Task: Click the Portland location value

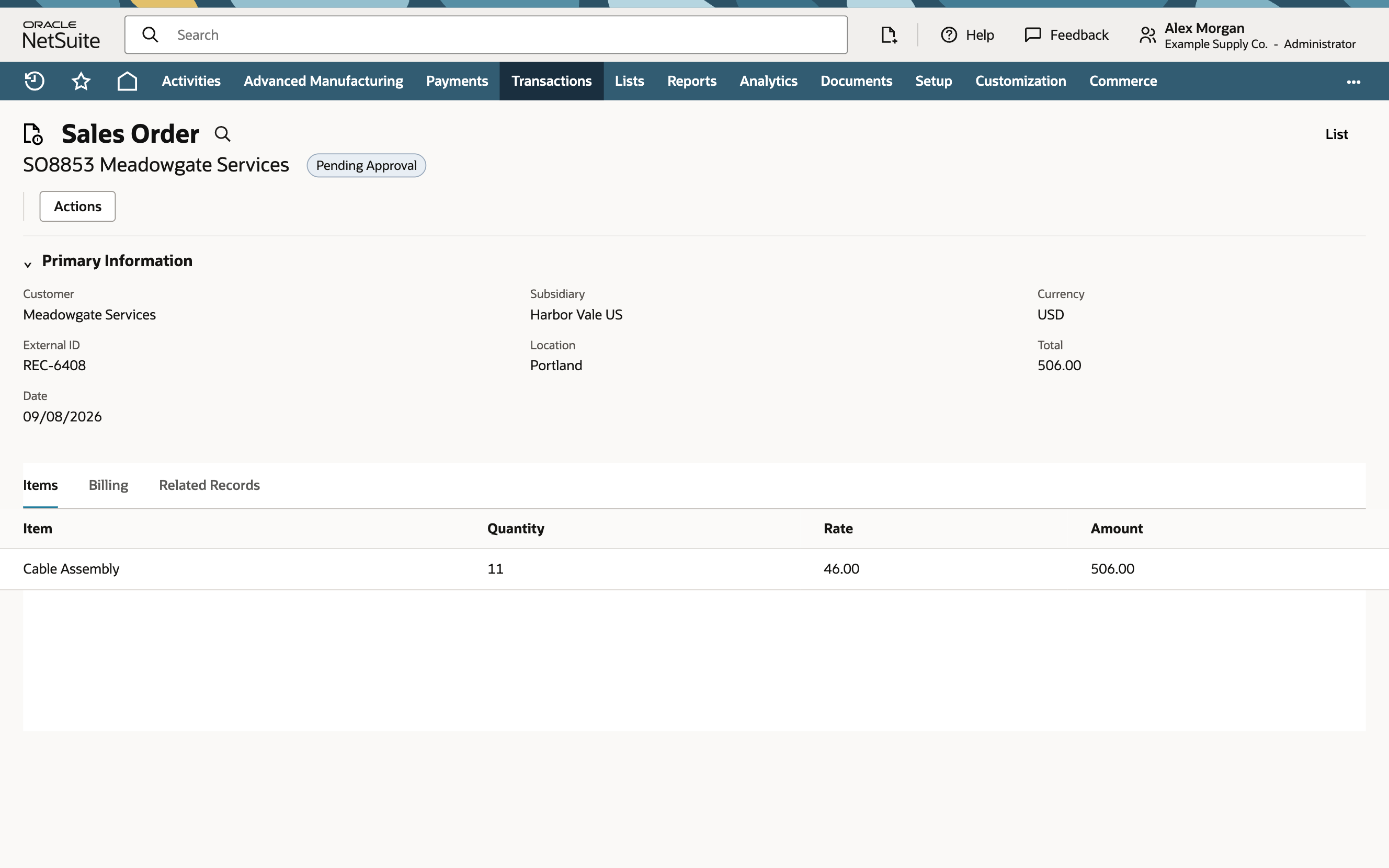Action: tap(555, 366)
